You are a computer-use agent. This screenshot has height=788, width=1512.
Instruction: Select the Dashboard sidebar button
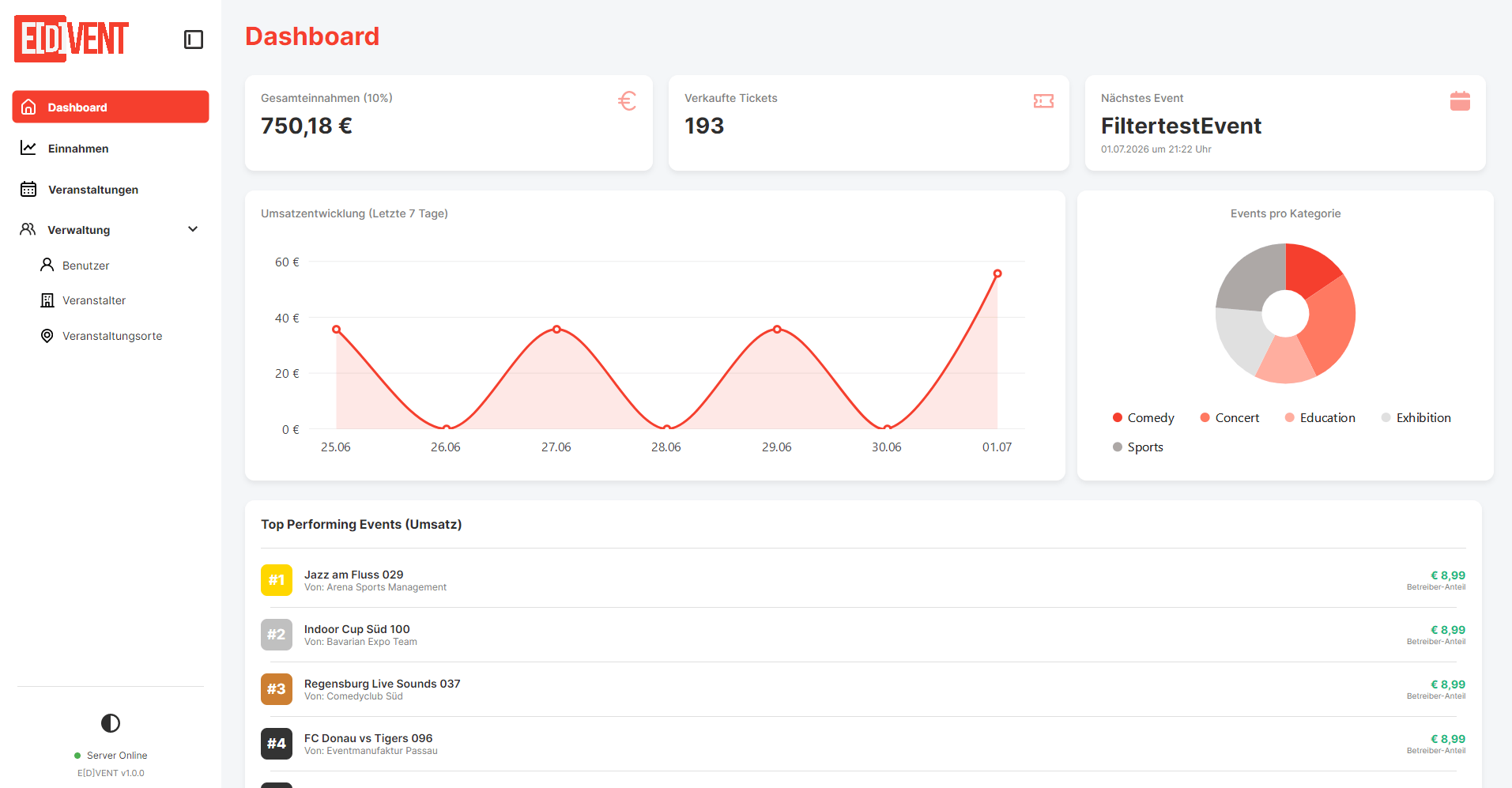coord(111,107)
